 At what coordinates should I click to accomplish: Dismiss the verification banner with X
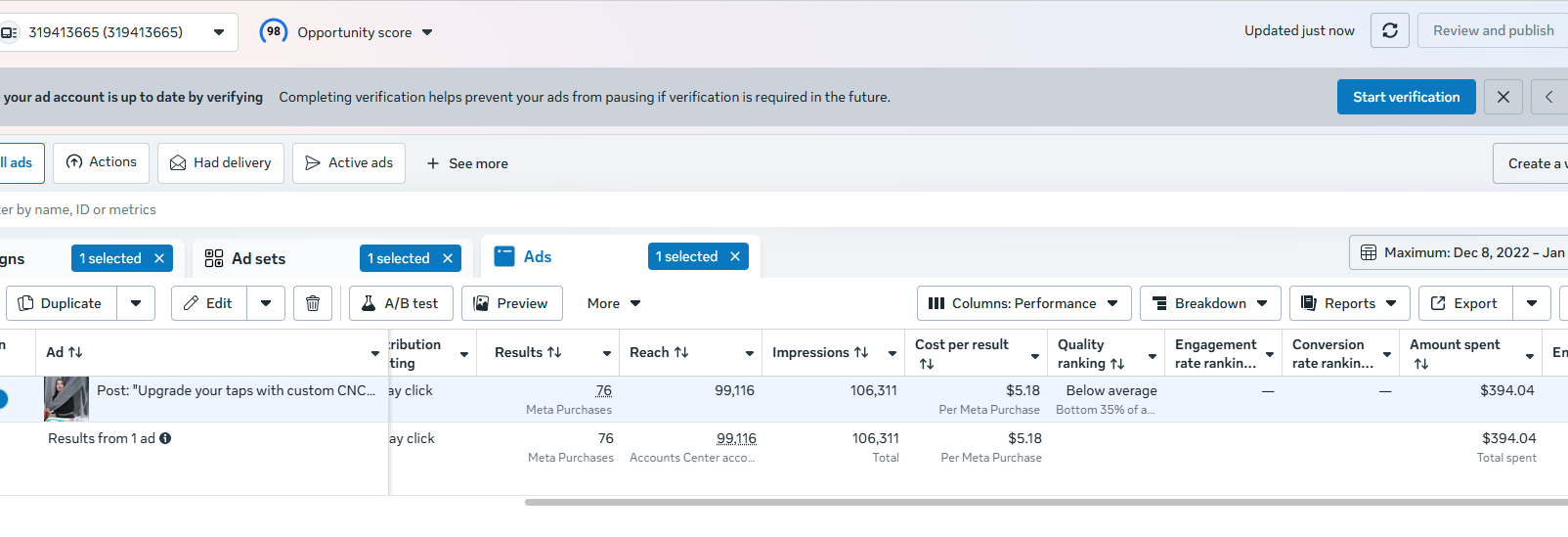[x=1503, y=97]
